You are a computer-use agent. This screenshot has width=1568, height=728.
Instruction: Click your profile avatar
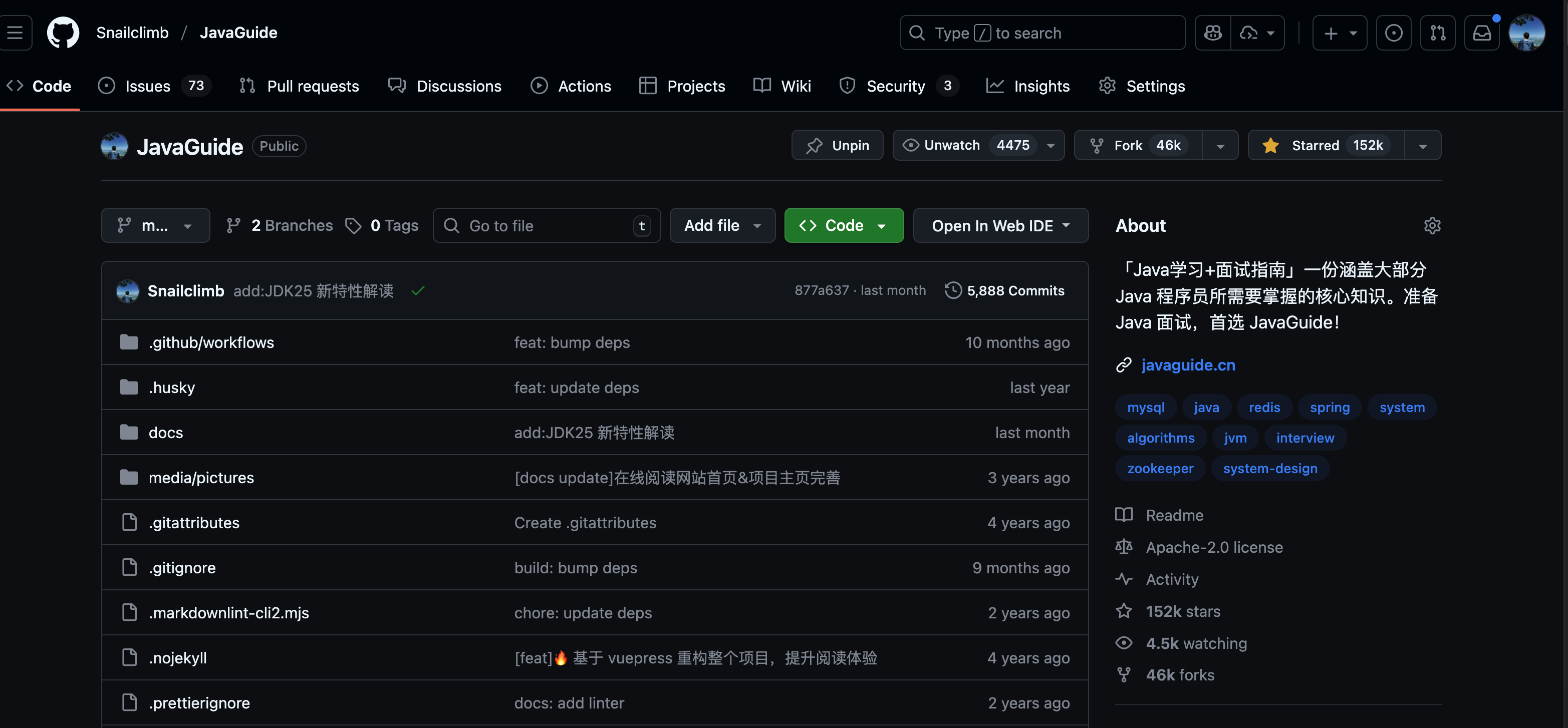pos(1527,33)
